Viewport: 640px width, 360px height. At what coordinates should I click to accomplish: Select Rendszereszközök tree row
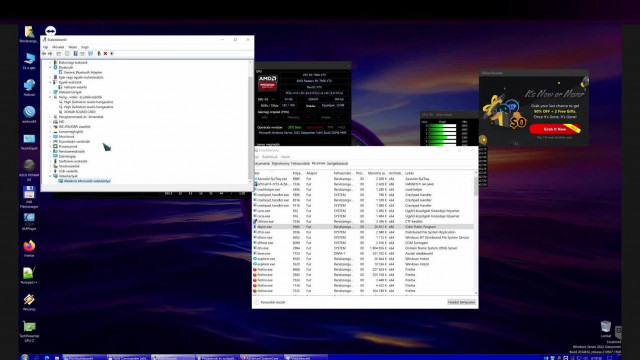[69, 151]
